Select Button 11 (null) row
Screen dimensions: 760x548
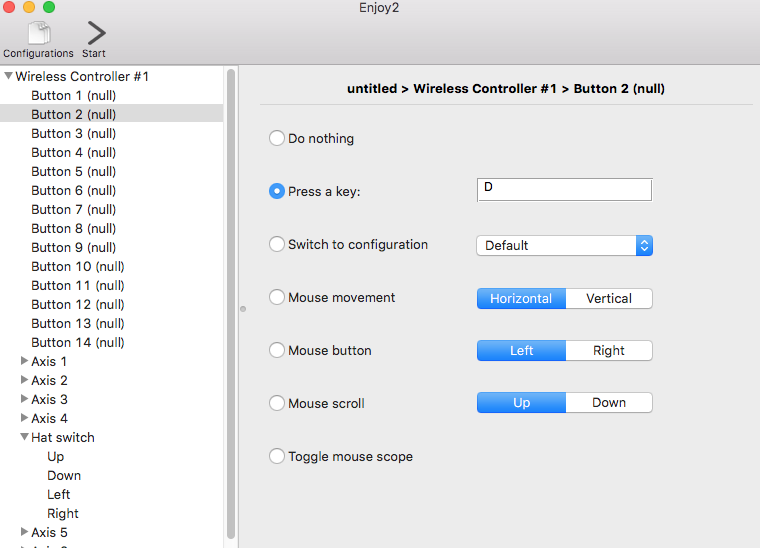tap(111, 285)
